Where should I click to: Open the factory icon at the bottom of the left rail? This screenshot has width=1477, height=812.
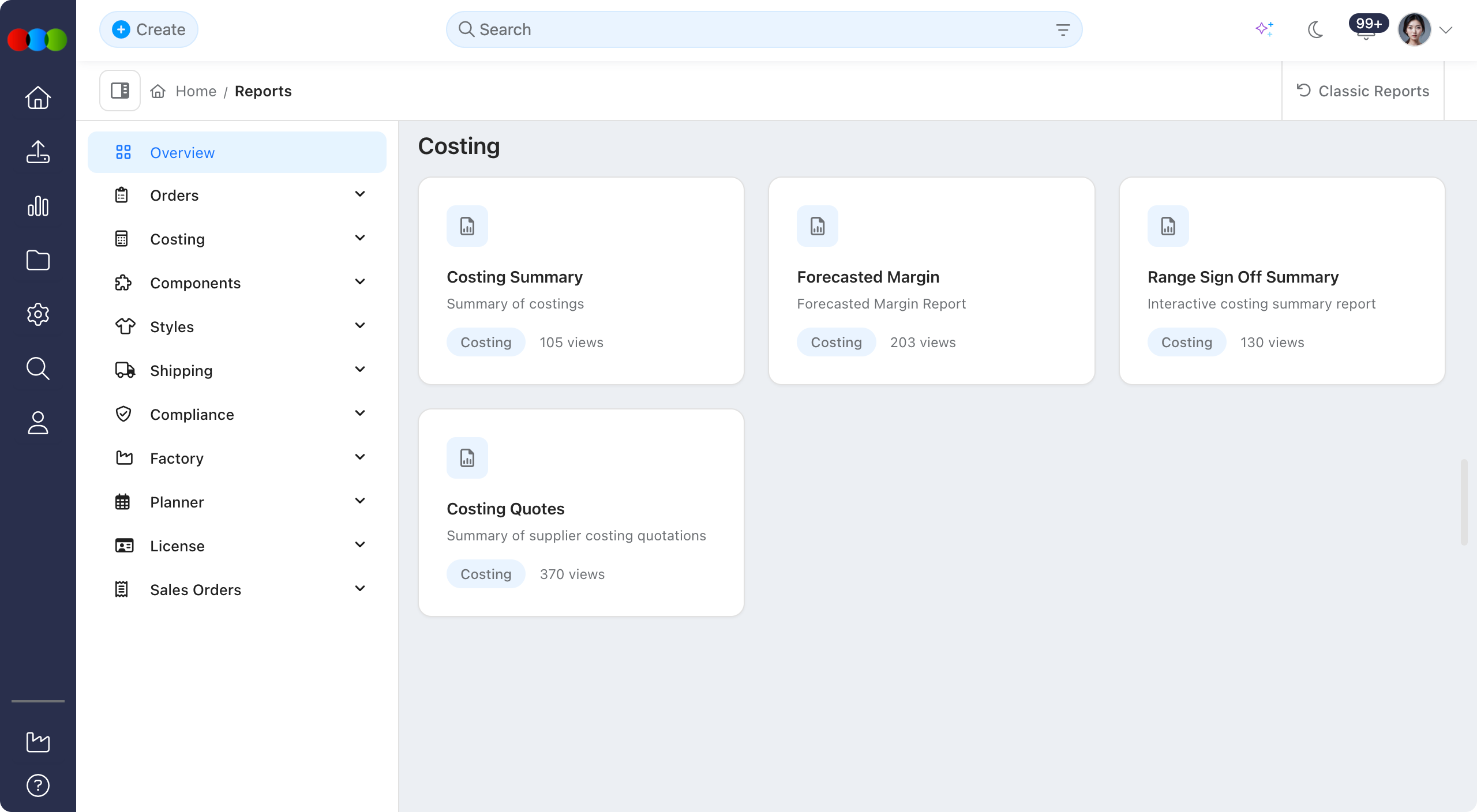click(38, 742)
